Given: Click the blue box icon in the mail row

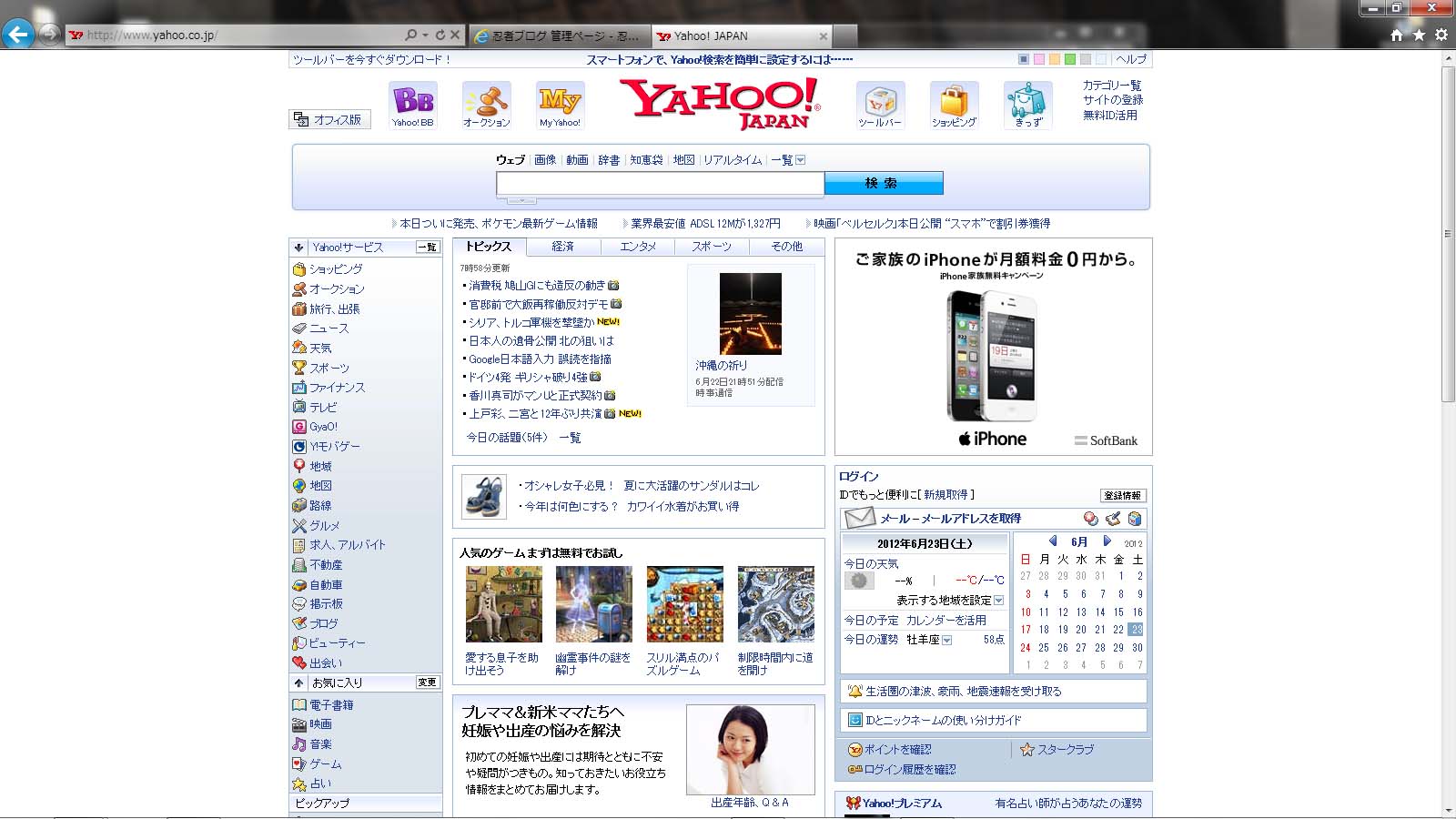Looking at the screenshot, I should (x=1135, y=519).
